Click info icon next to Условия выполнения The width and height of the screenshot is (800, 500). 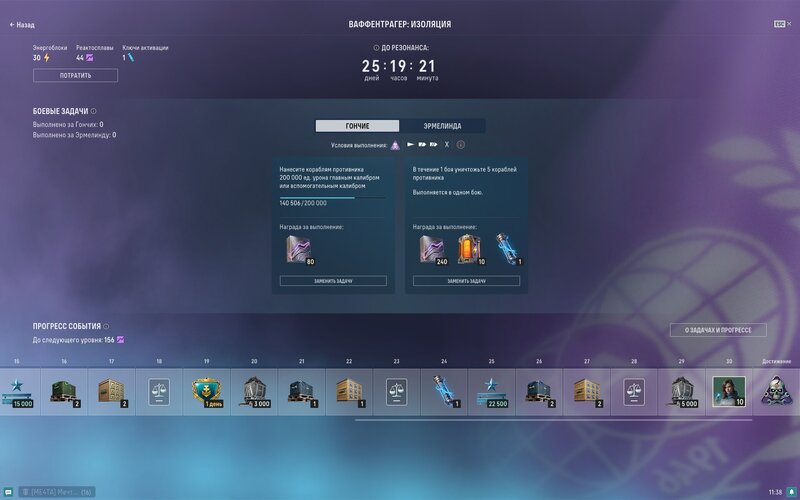tap(461, 145)
